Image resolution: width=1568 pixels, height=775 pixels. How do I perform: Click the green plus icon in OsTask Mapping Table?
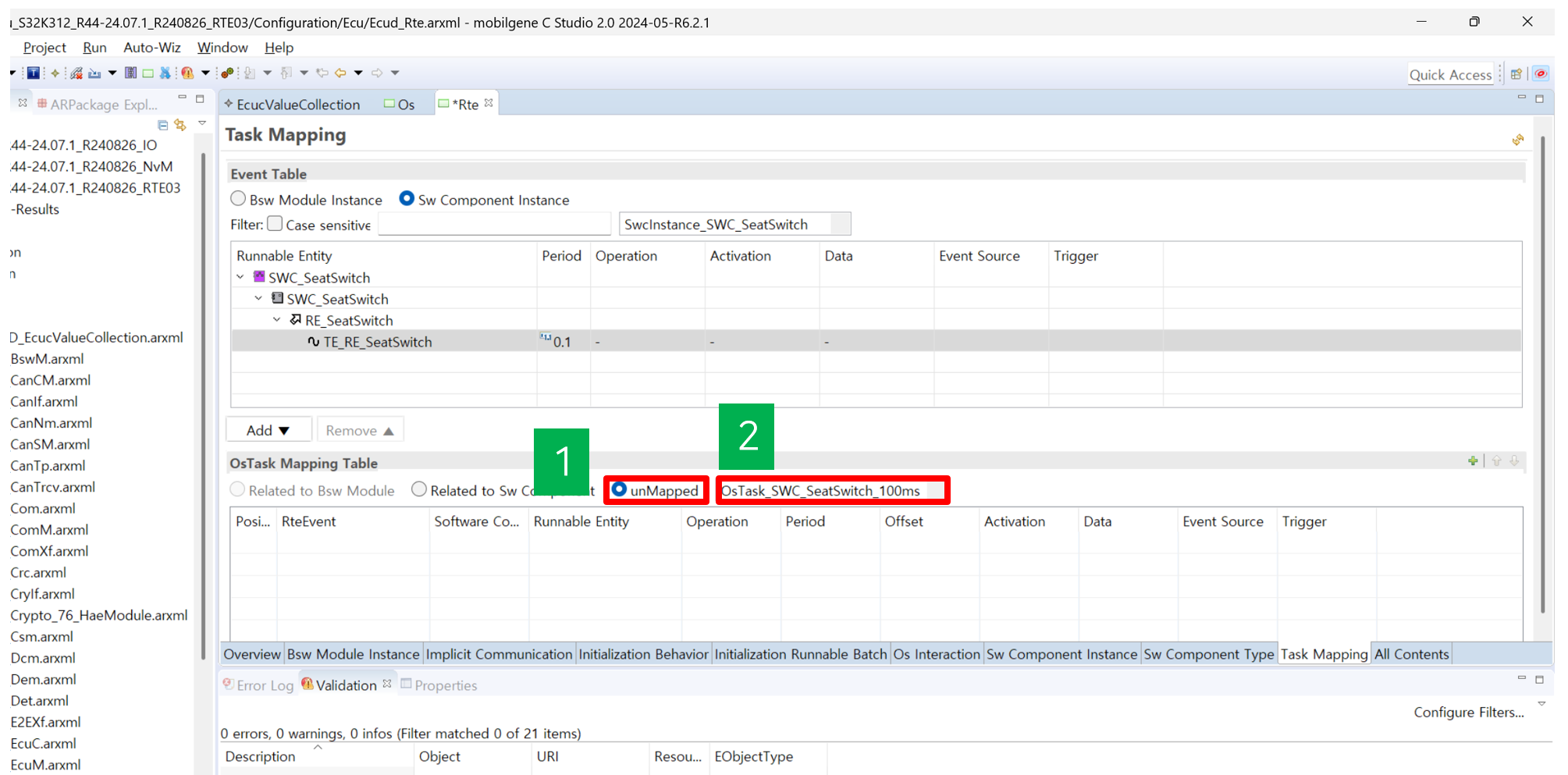[1473, 461]
